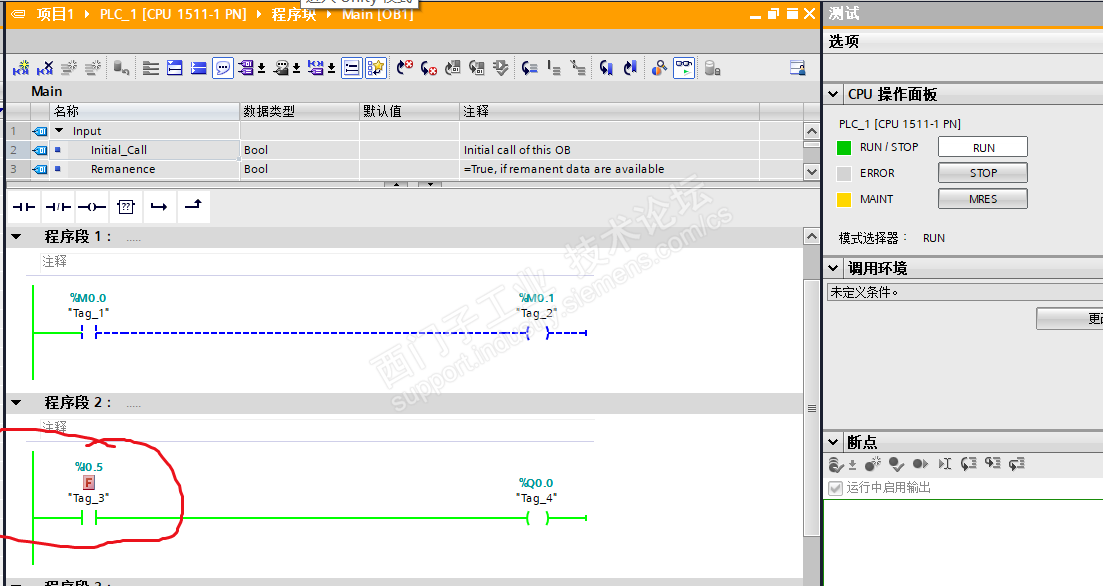Screen dimensions: 1103x586
Task: Insert a normally closed contact
Action: (58, 207)
